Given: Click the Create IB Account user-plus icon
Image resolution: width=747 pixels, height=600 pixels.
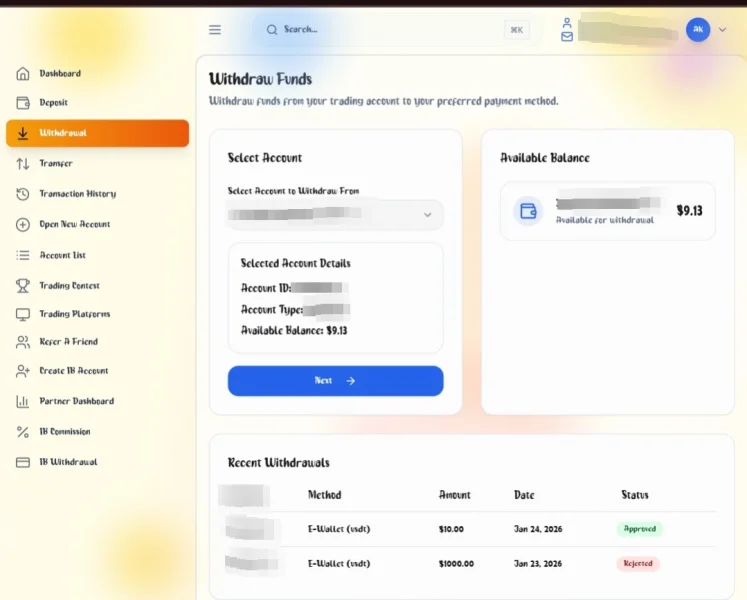Looking at the screenshot, I should tap(22, 371).
